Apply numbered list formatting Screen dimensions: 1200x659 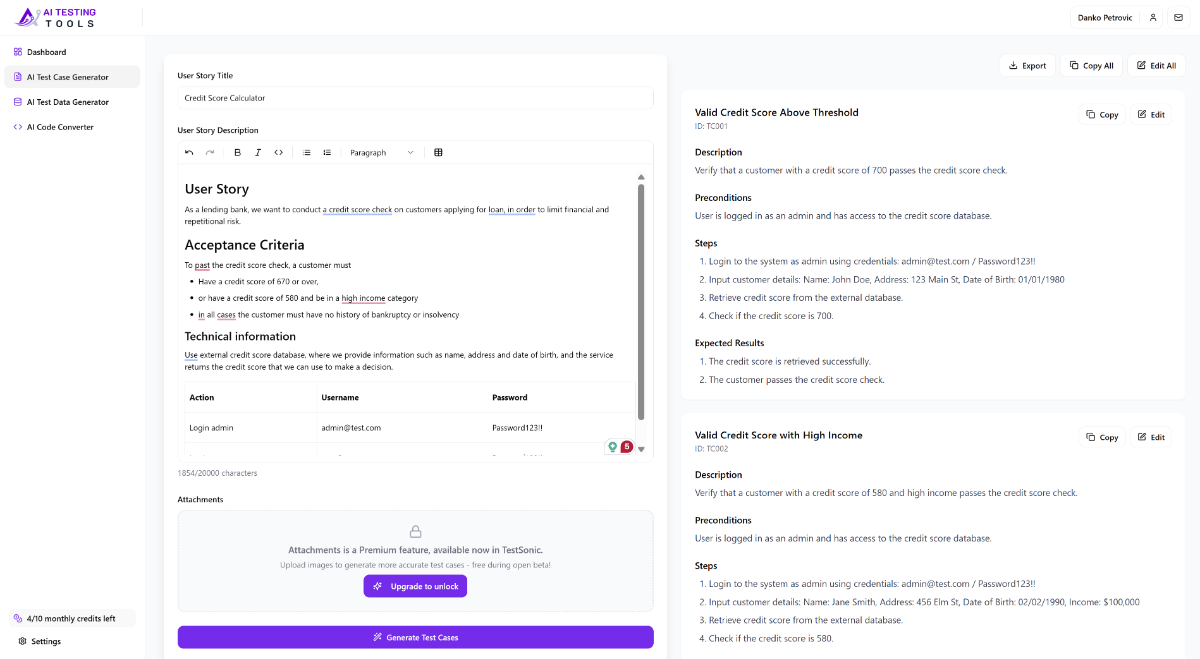coord(327,153)
